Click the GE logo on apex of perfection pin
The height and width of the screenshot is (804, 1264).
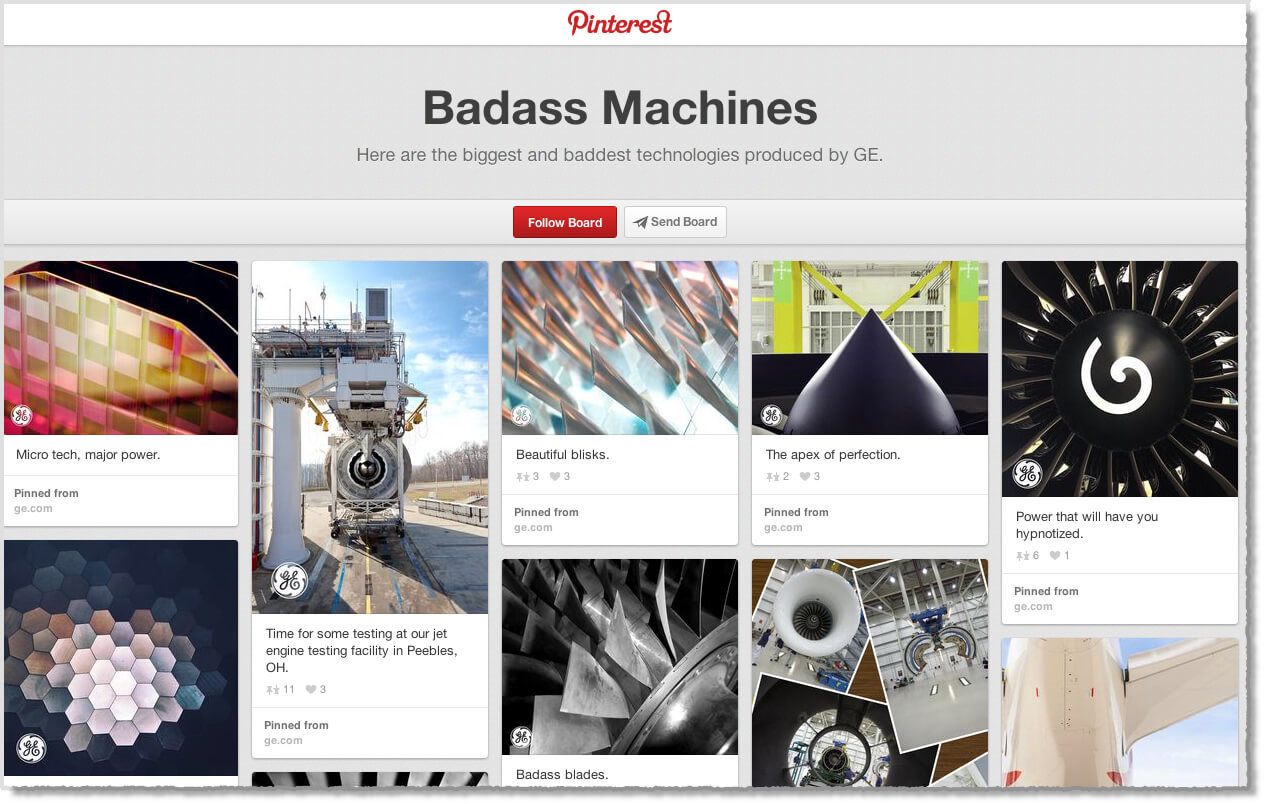771,415
